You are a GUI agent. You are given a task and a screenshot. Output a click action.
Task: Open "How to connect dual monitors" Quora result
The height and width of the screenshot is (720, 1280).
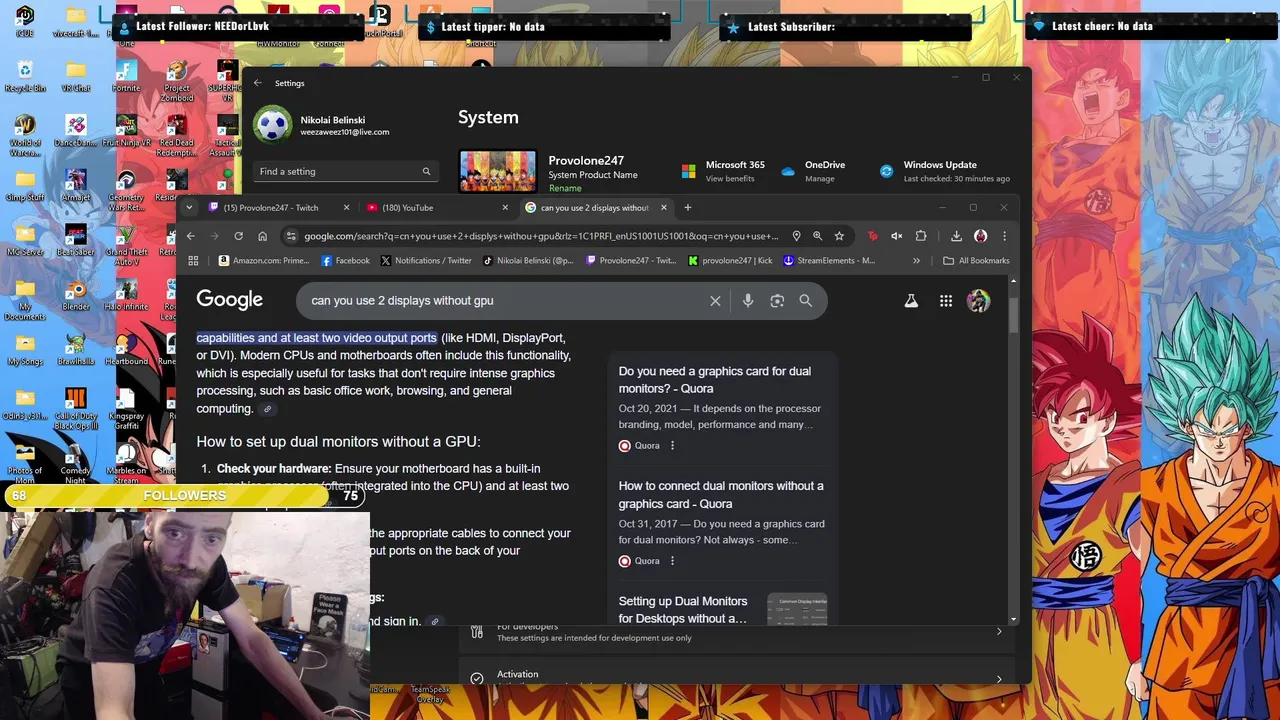(x=721, y=495)
